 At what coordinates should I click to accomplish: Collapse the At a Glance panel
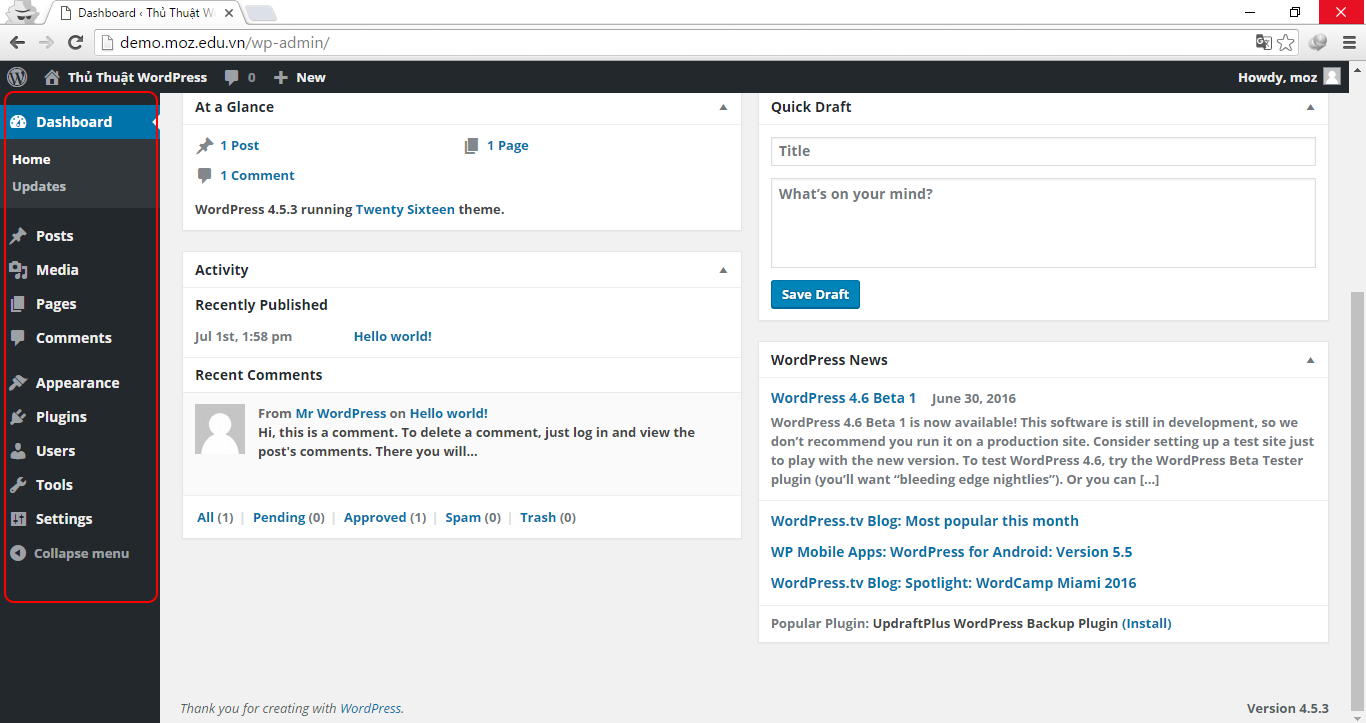pos(724,107)
